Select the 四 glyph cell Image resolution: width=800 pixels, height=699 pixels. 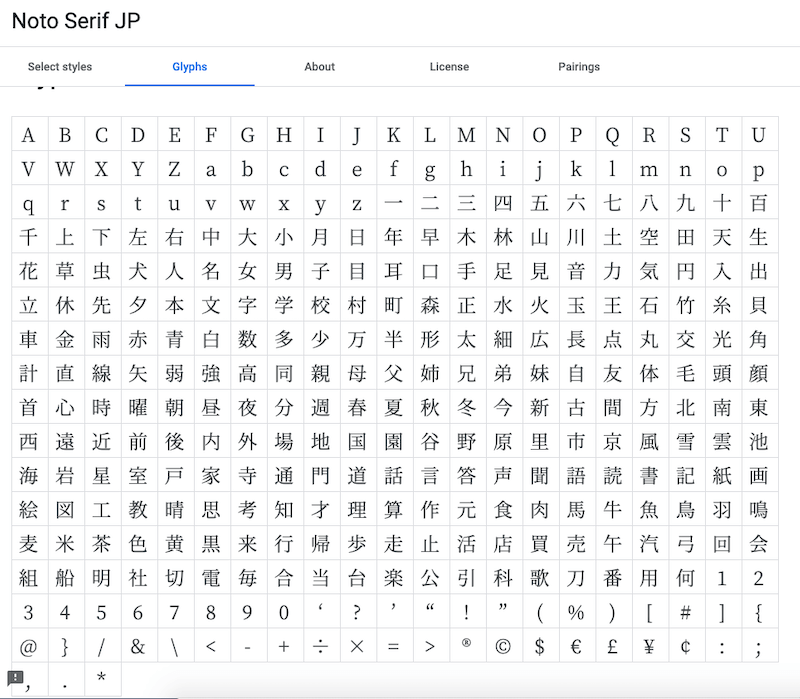click(x=505, y=202)
